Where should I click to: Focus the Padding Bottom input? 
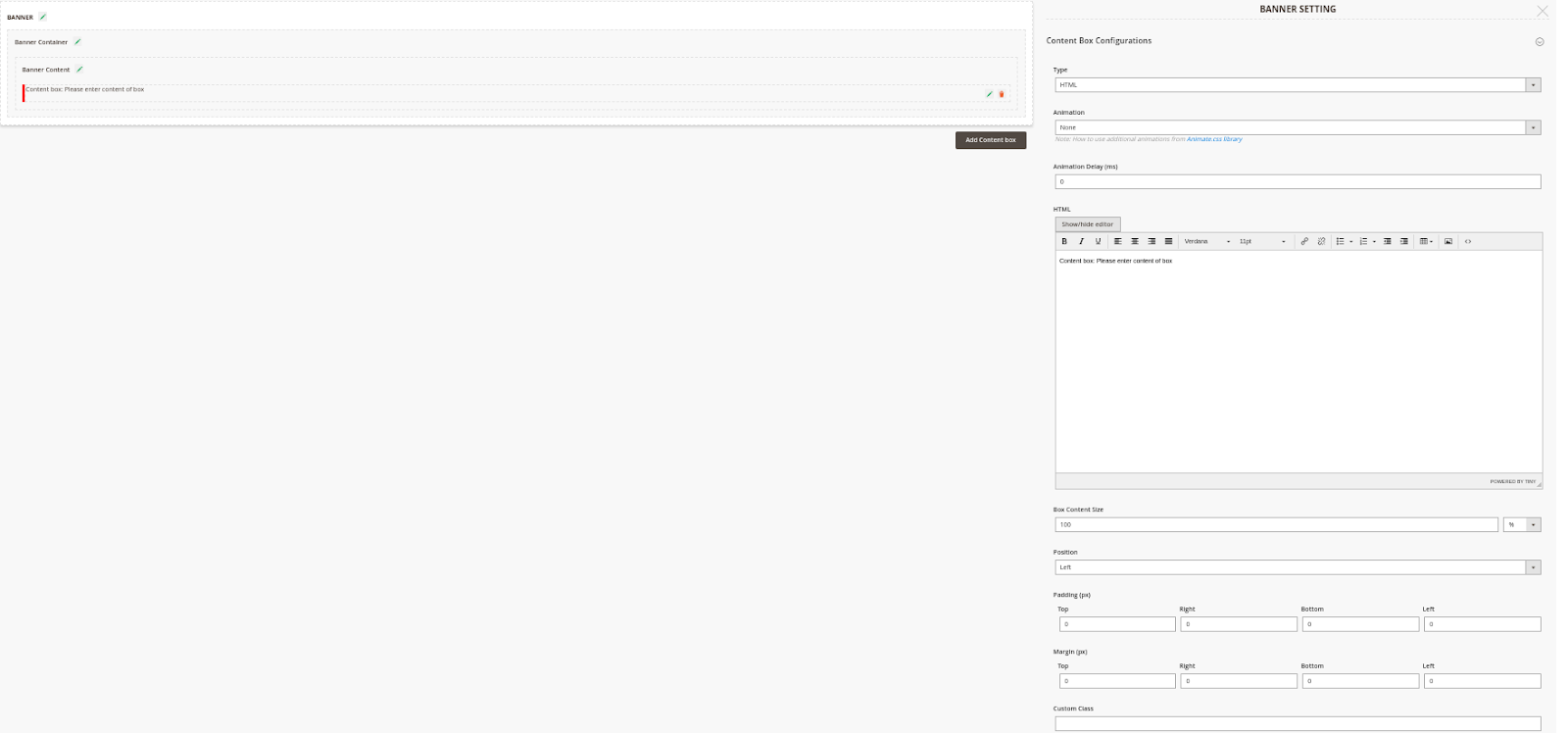[1360, 624]
